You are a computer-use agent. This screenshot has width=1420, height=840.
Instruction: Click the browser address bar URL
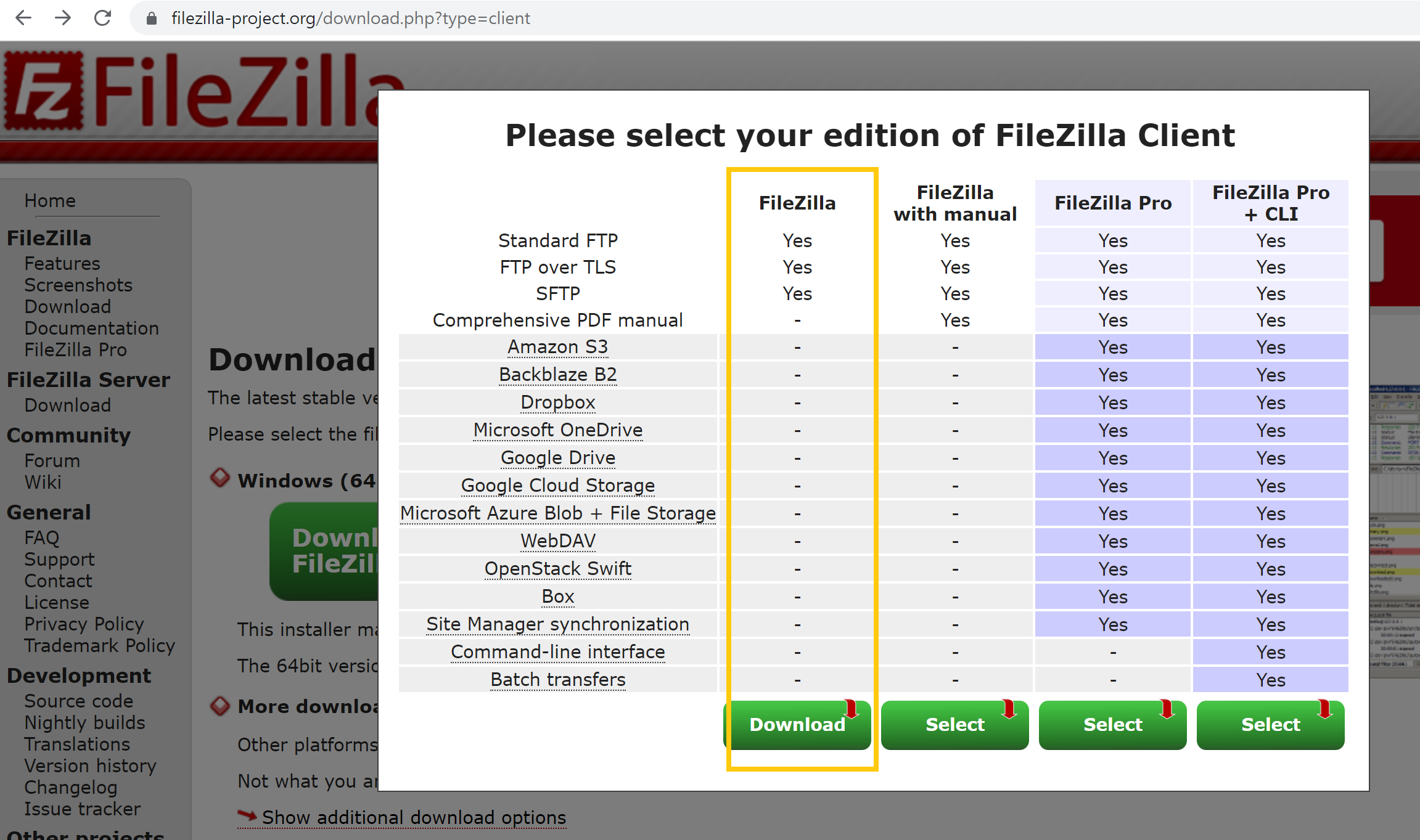coord(350,18)
